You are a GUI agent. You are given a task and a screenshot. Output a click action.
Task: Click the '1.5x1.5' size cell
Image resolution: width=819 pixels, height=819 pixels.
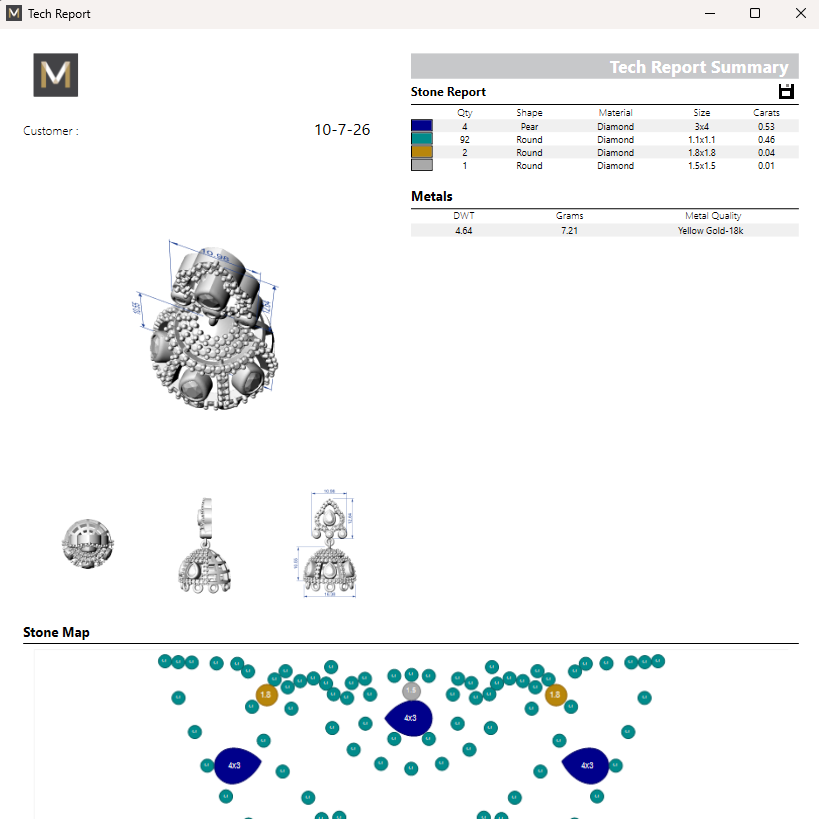[x=701, y=166]
